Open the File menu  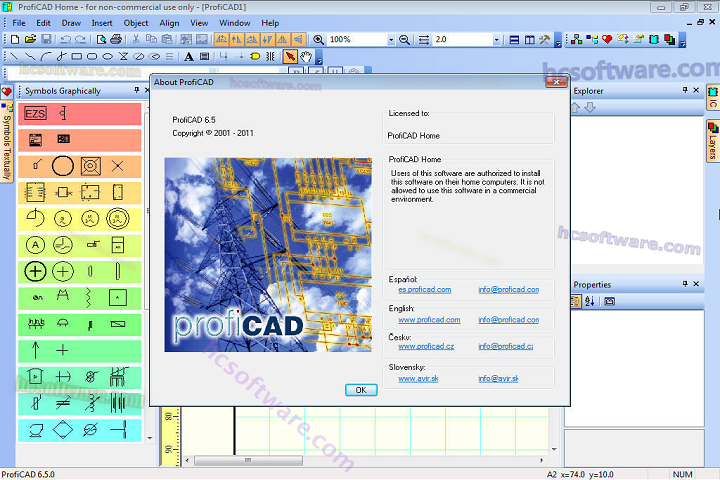click(19, 23)
